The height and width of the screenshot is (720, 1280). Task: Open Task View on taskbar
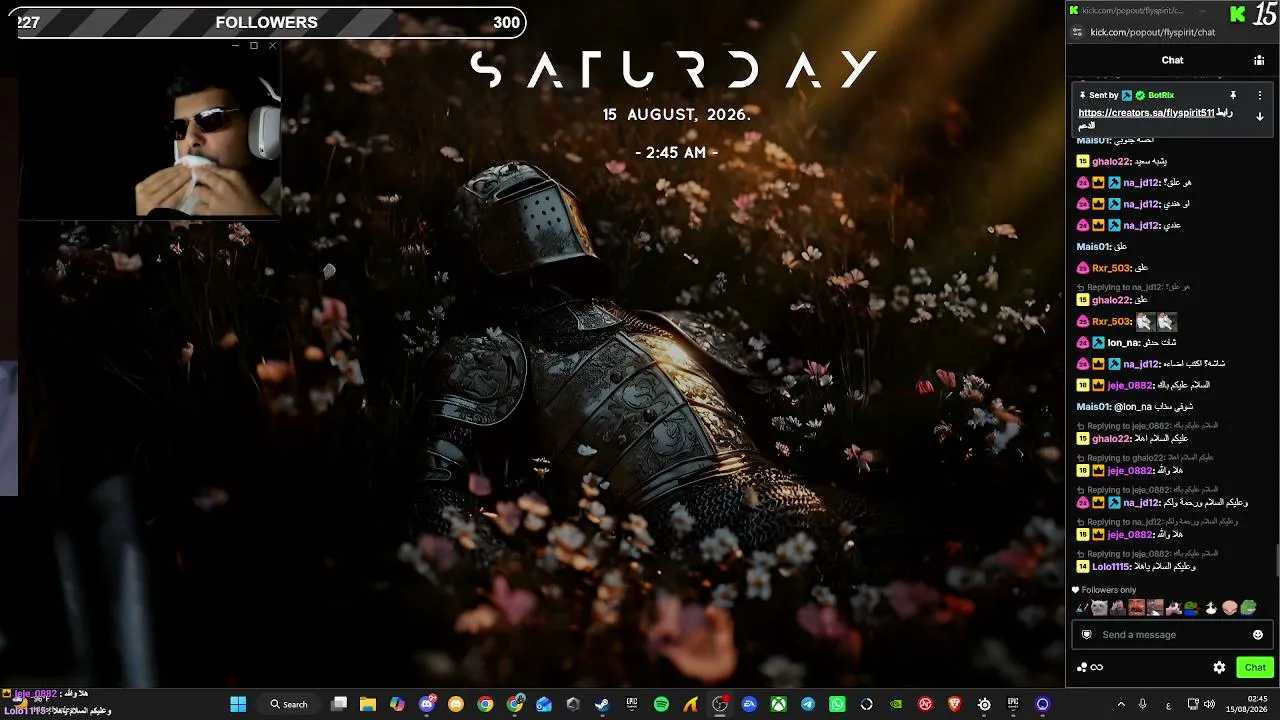339,704
